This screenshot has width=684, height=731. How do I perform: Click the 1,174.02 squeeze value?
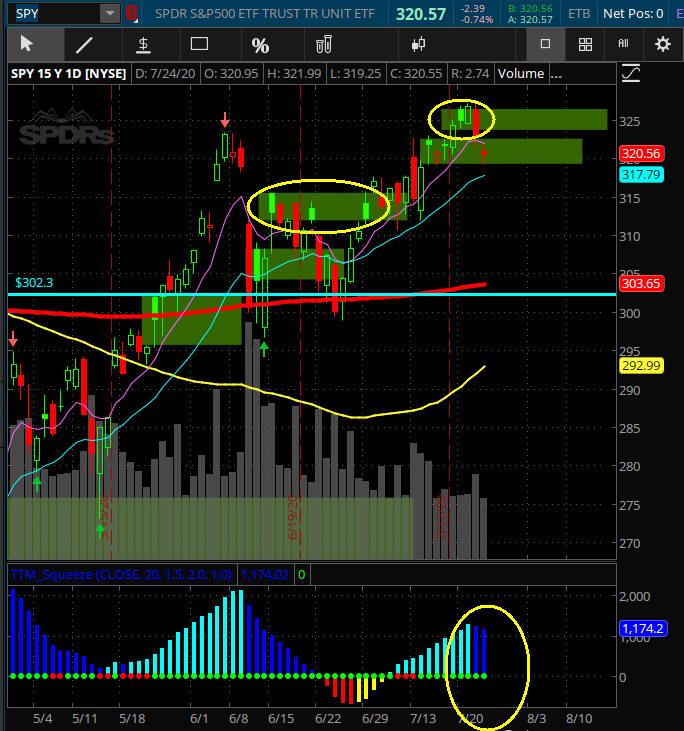pos(264,574)
